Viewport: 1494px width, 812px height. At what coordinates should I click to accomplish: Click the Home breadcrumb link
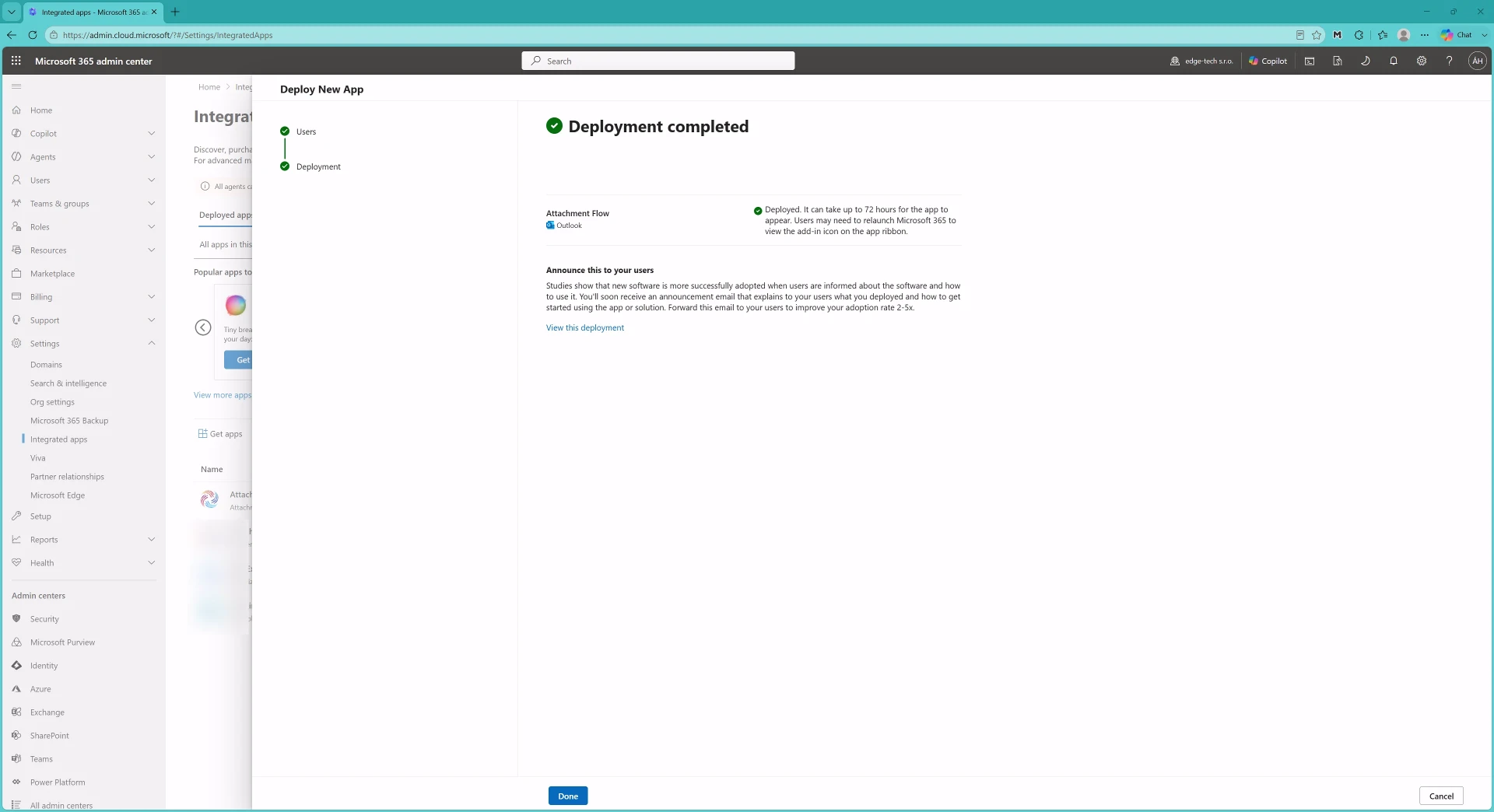(x=209, y=87)
